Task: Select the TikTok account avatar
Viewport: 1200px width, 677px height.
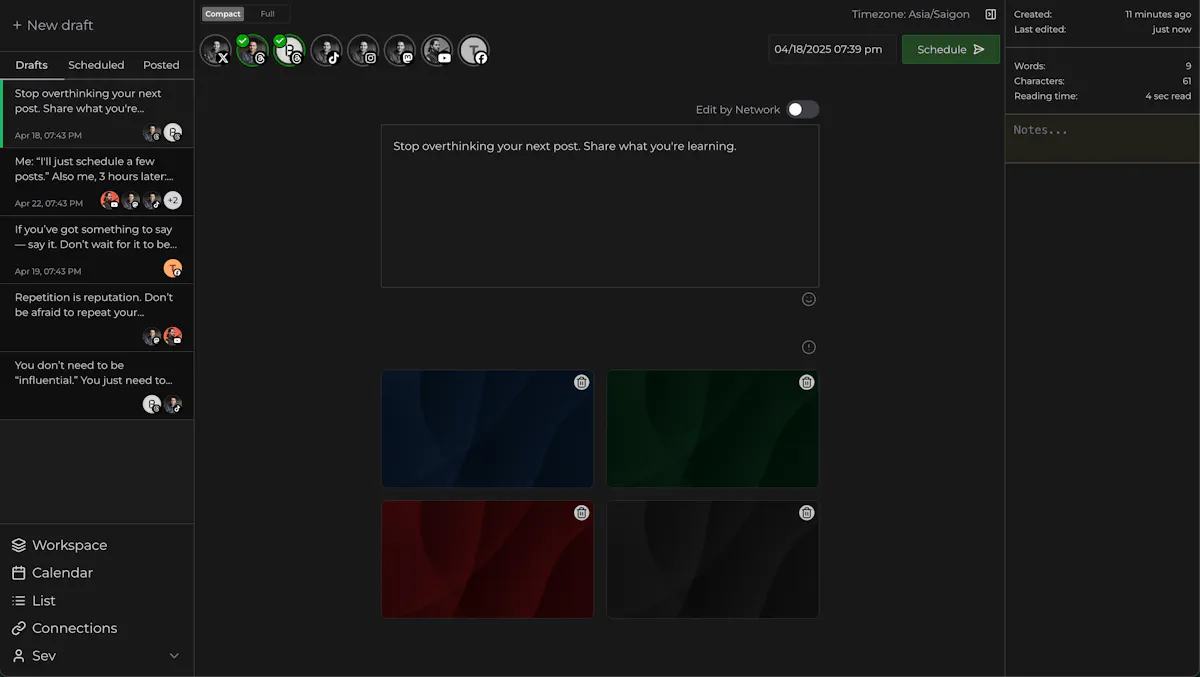Action: (x=326, y=50)
